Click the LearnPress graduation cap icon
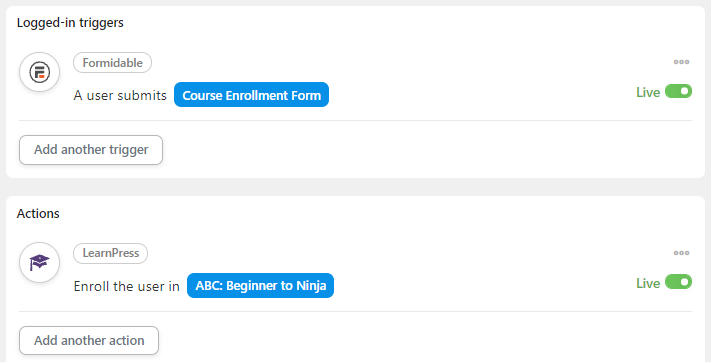The image size is (711, 362). pyautogui.click(x=39, y=263)
